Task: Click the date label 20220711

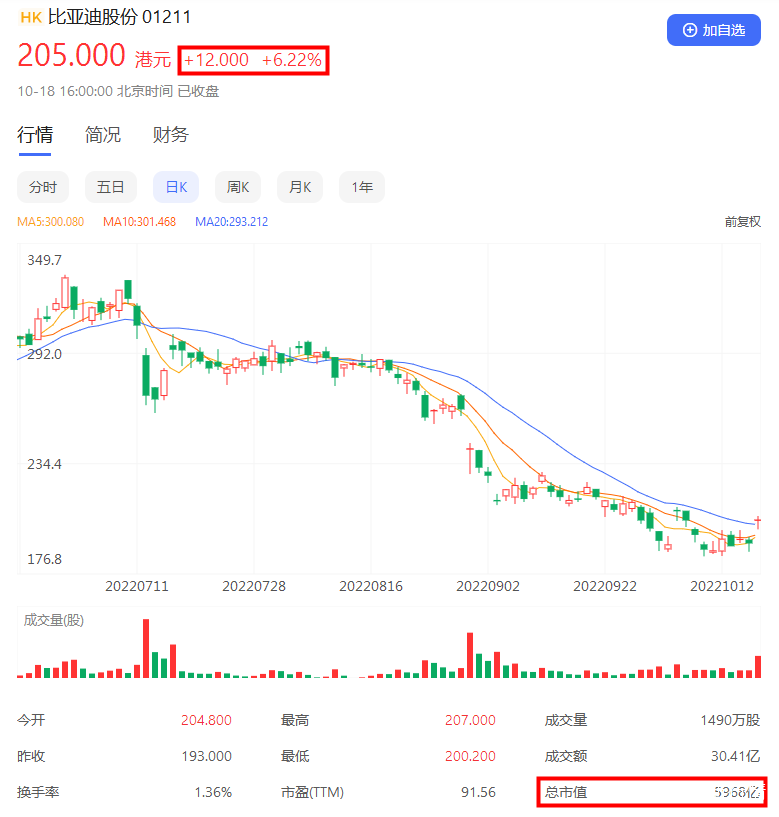Action: [x=137, y=587]
